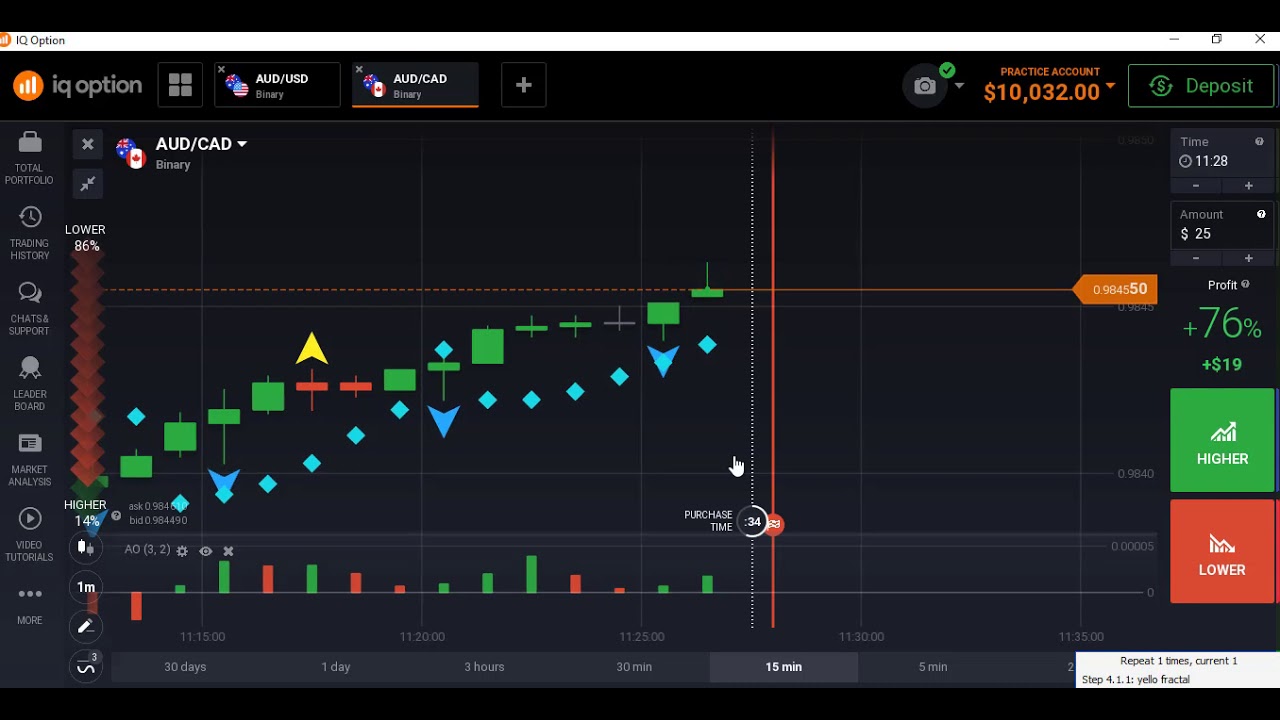
Task: Take a chart screenshot with camera icon
Action: (x=925, y=86)
